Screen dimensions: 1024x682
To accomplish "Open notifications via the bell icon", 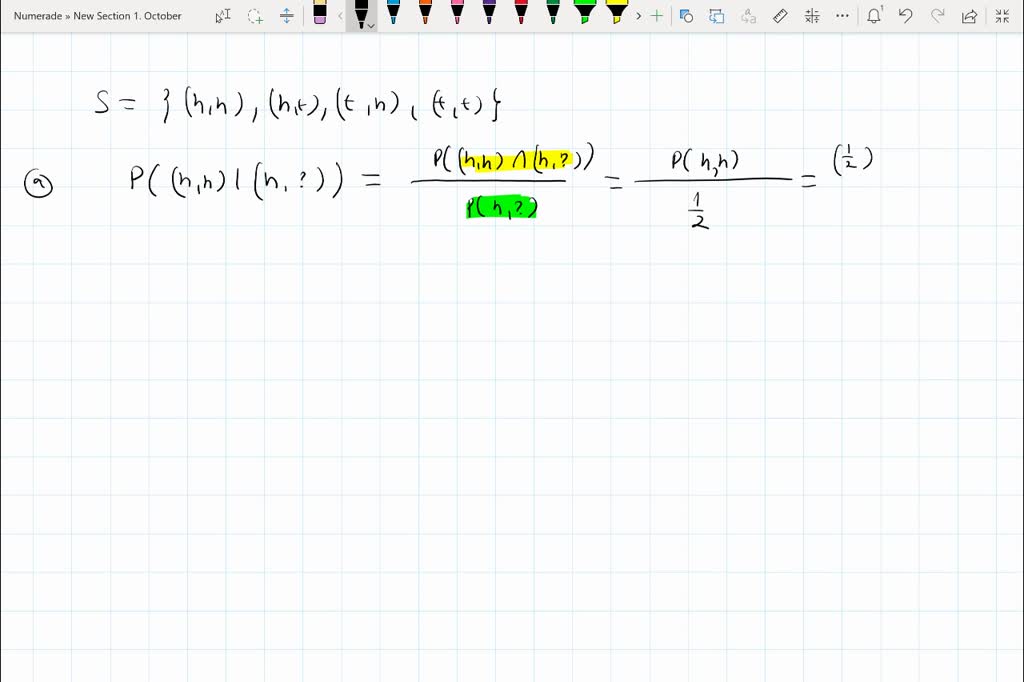I will 874,15.
